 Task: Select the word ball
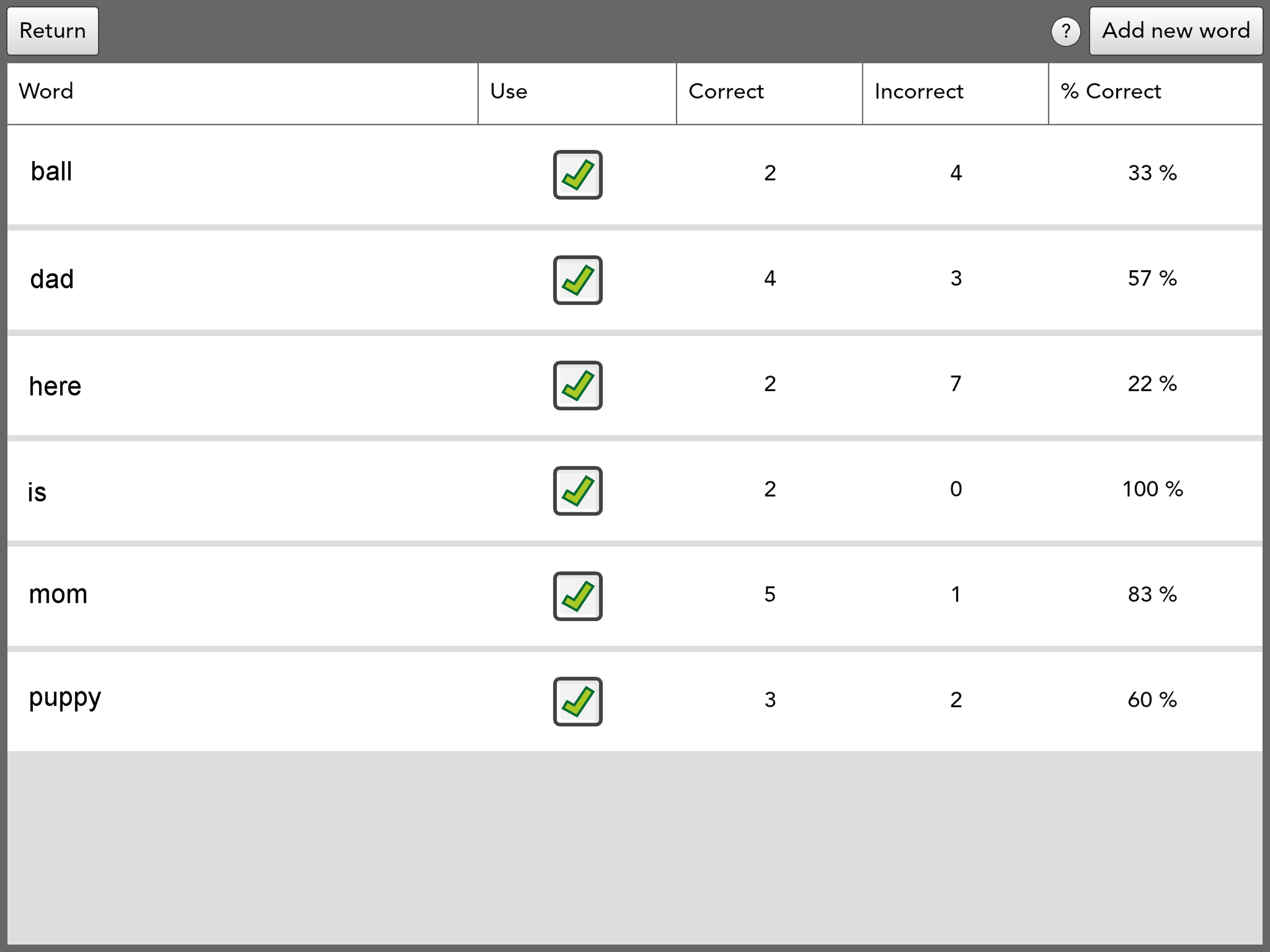pos(52,172)
